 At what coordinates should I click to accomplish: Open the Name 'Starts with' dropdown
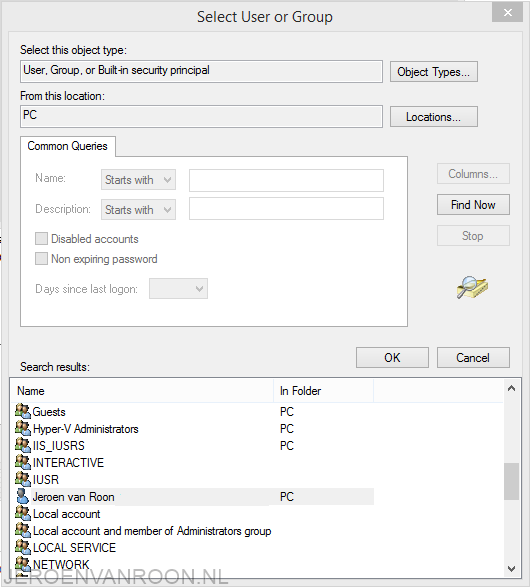click(x=138, y=180)
